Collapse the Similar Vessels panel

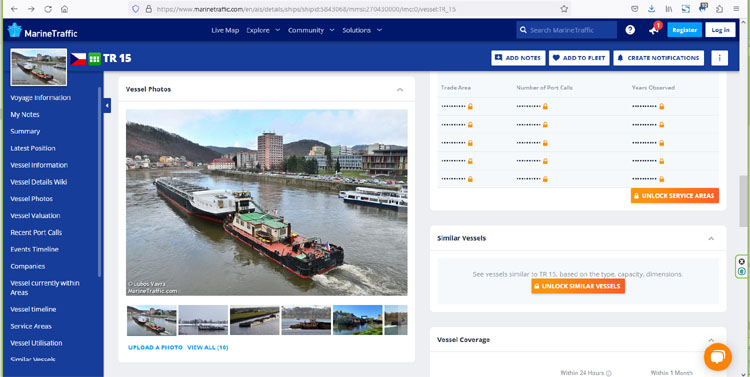[711, 238]
